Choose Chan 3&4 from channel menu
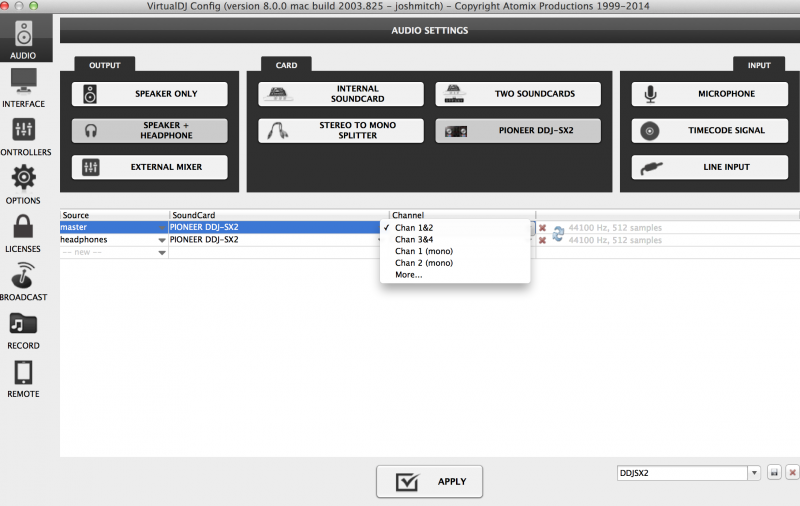 [x=414, y=239]
